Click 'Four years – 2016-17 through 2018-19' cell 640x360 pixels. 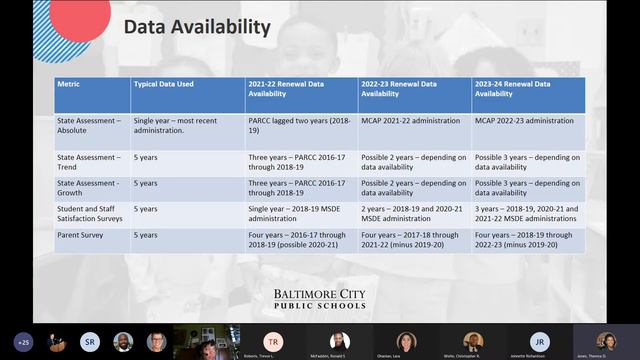(302, 240)
